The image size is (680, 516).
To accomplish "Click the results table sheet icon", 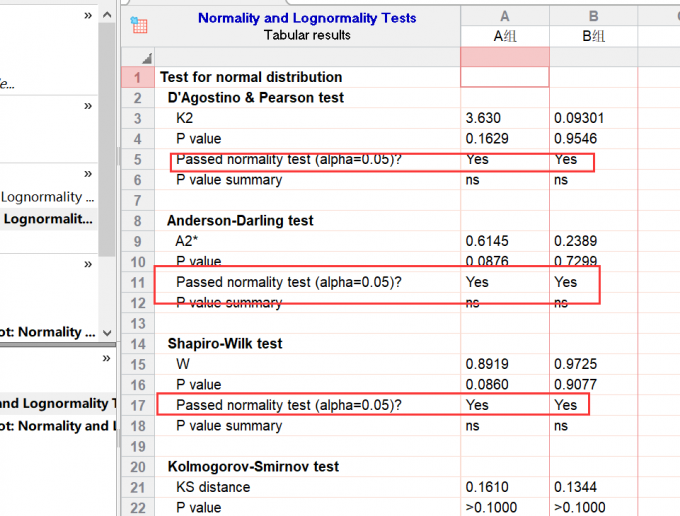I will click(139, 26).
